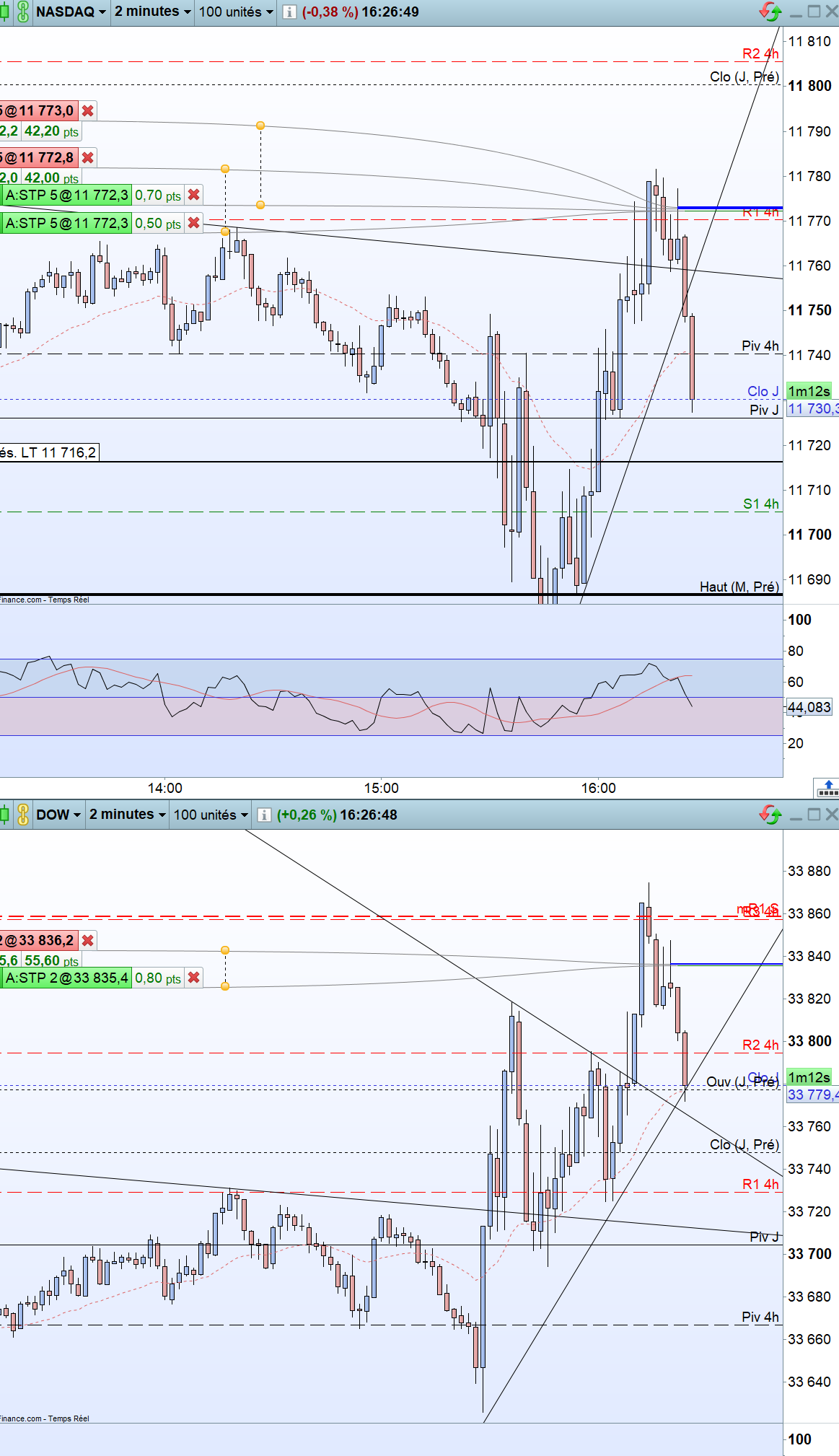The image size is (839, 1456).
Task: Open the 100 unités dropdown on NASDAQ chart
Action: click(236, 12)
